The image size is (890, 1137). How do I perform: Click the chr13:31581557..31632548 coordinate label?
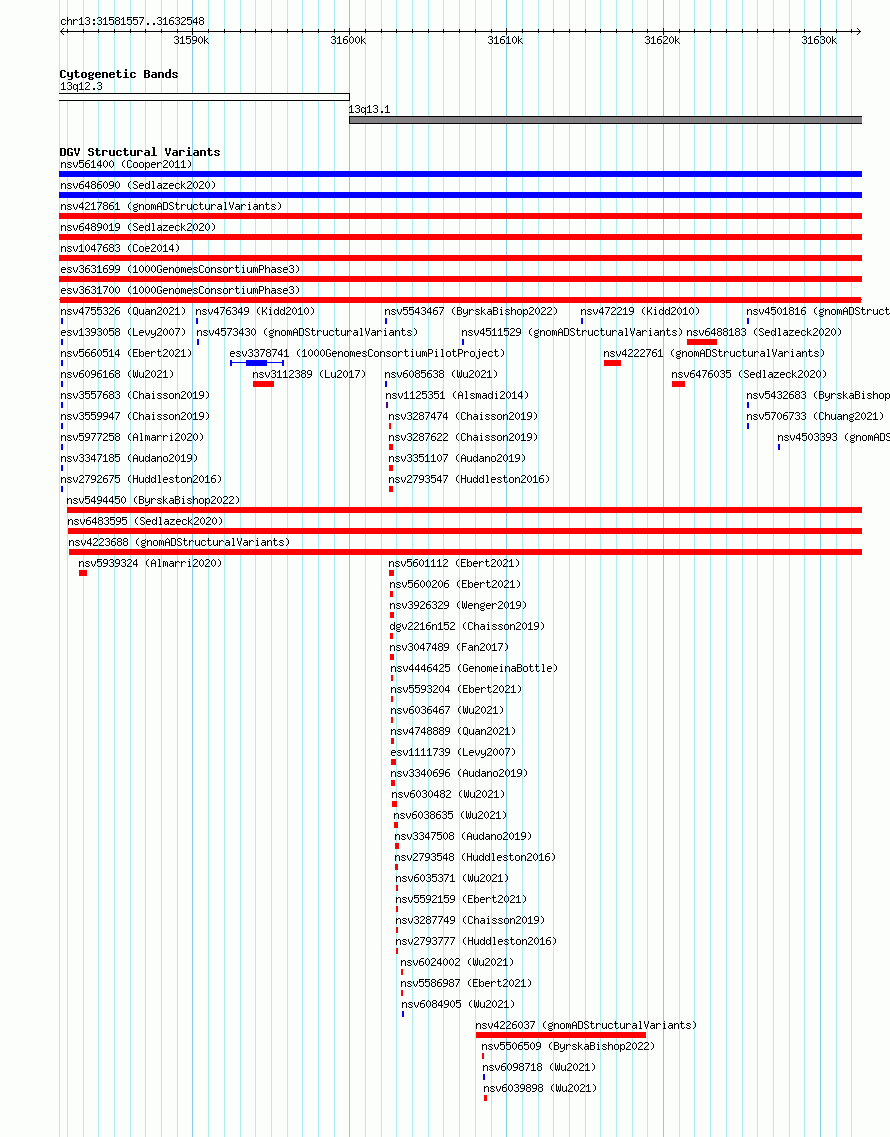[x=132, y=22]
